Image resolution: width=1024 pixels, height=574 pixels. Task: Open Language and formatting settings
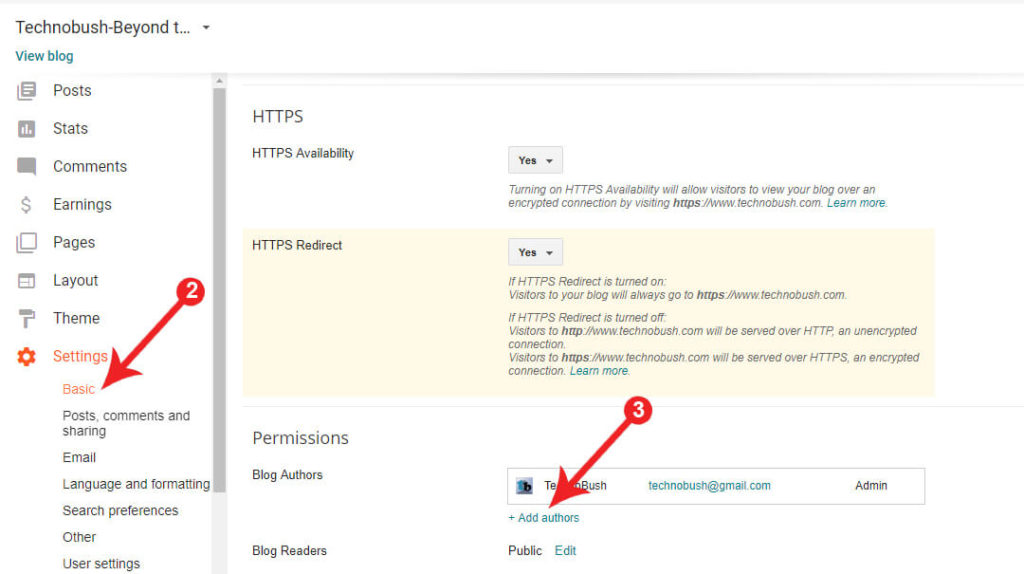pyautogui.click(x=136, y=484)
